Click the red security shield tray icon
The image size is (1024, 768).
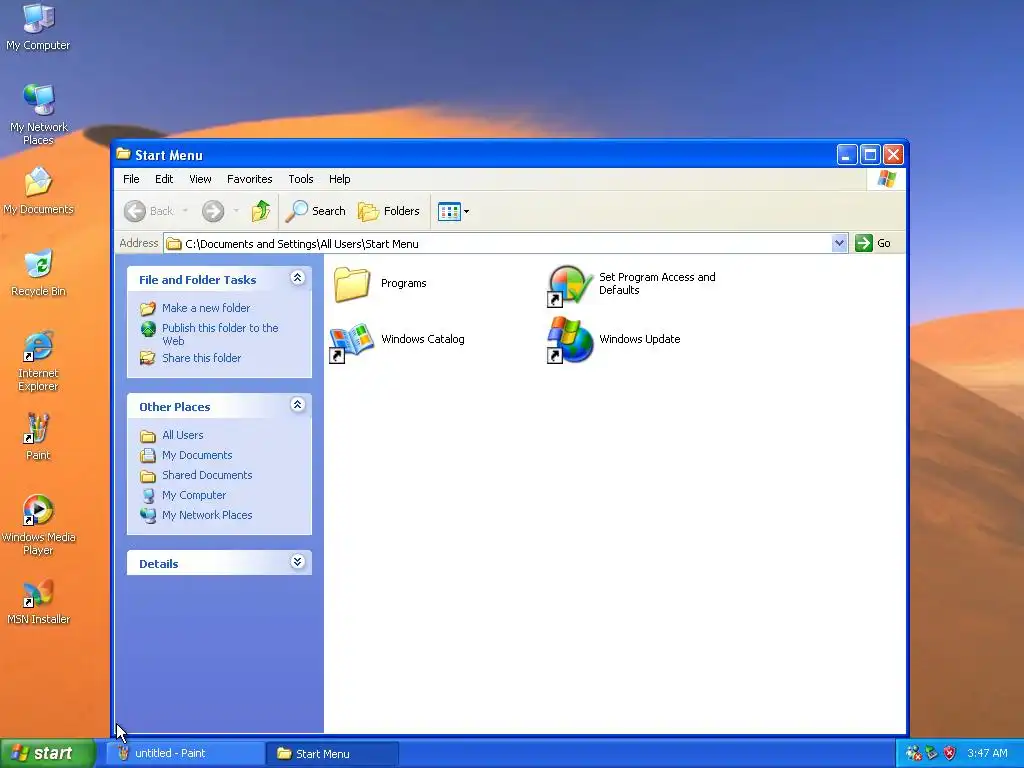tap(950, 753)
